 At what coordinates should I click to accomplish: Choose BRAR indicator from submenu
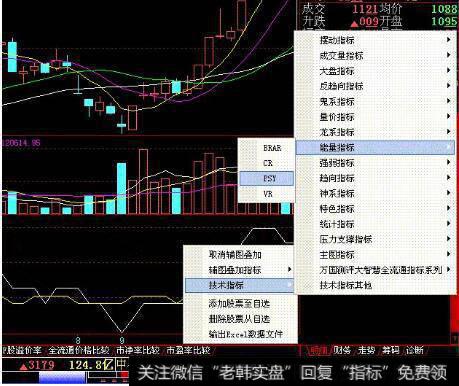point(266,148)
